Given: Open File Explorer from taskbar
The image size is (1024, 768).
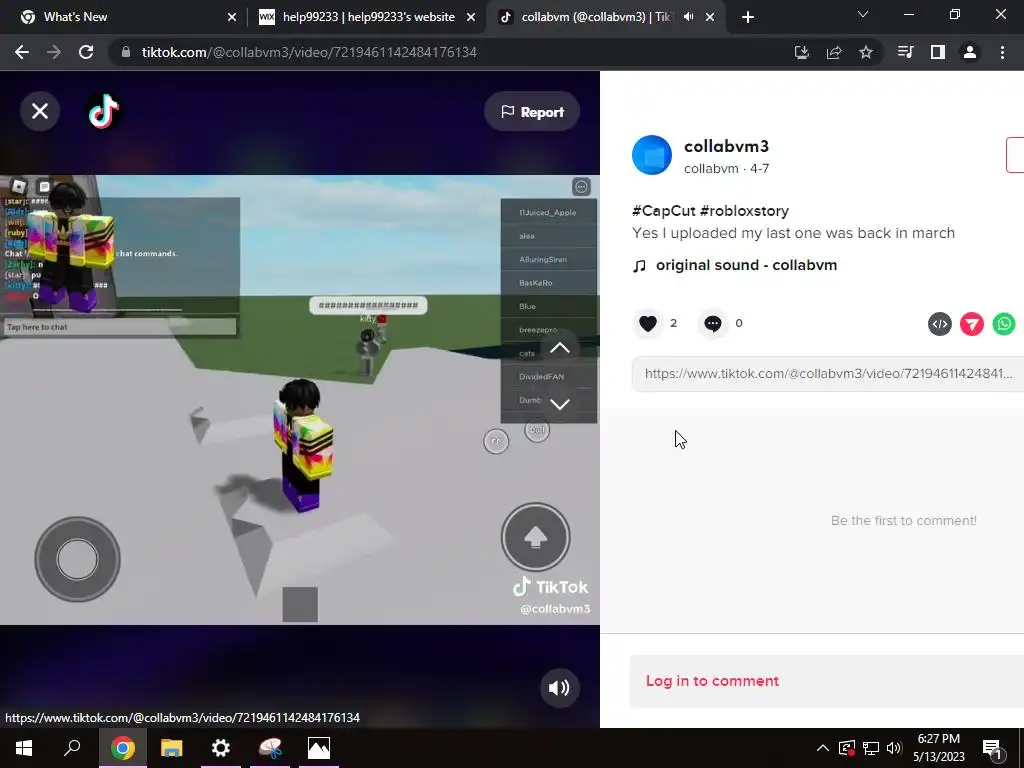Looking at the screenshot, I should 172,748.
